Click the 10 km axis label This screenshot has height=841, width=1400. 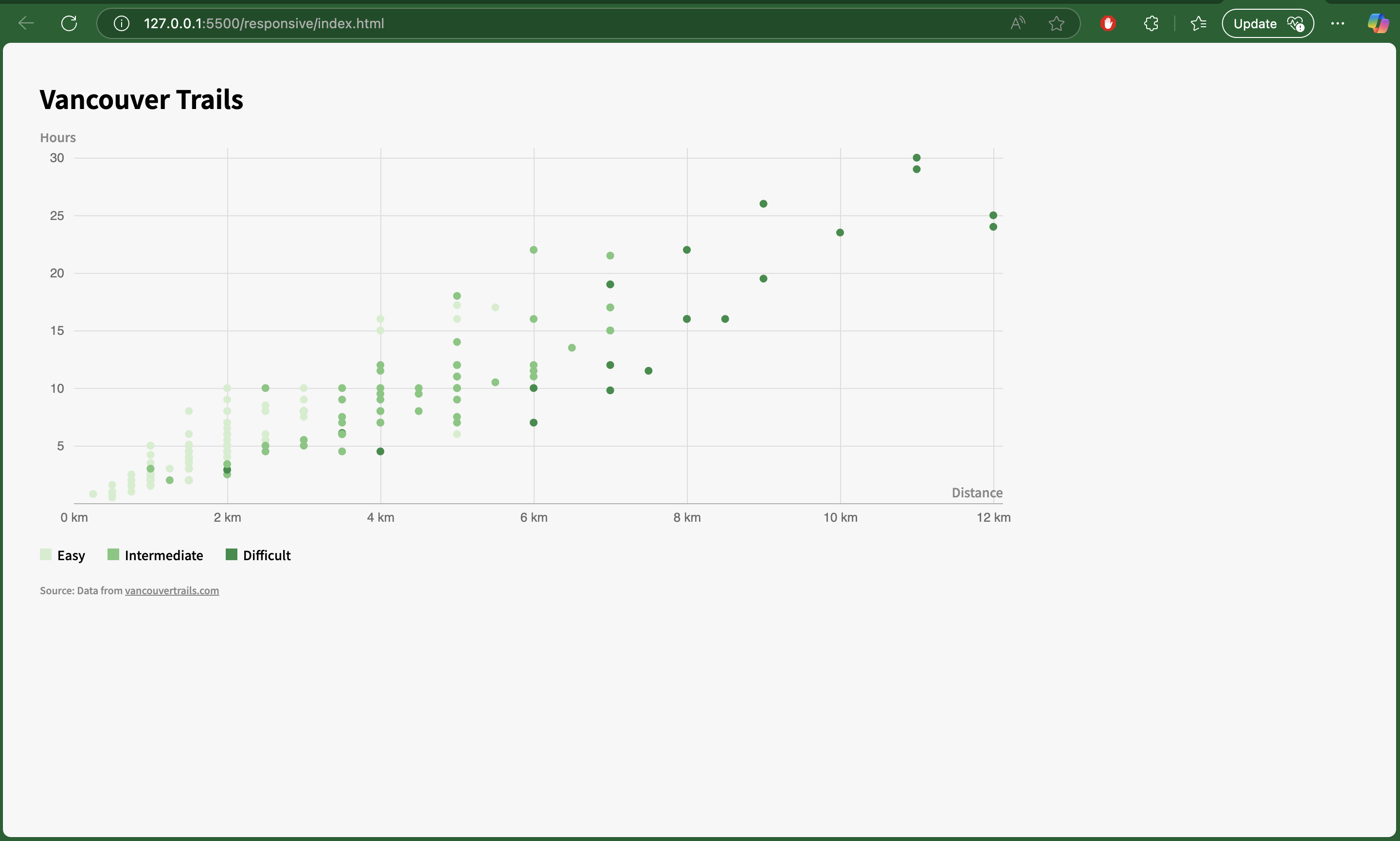click(841, 517)
